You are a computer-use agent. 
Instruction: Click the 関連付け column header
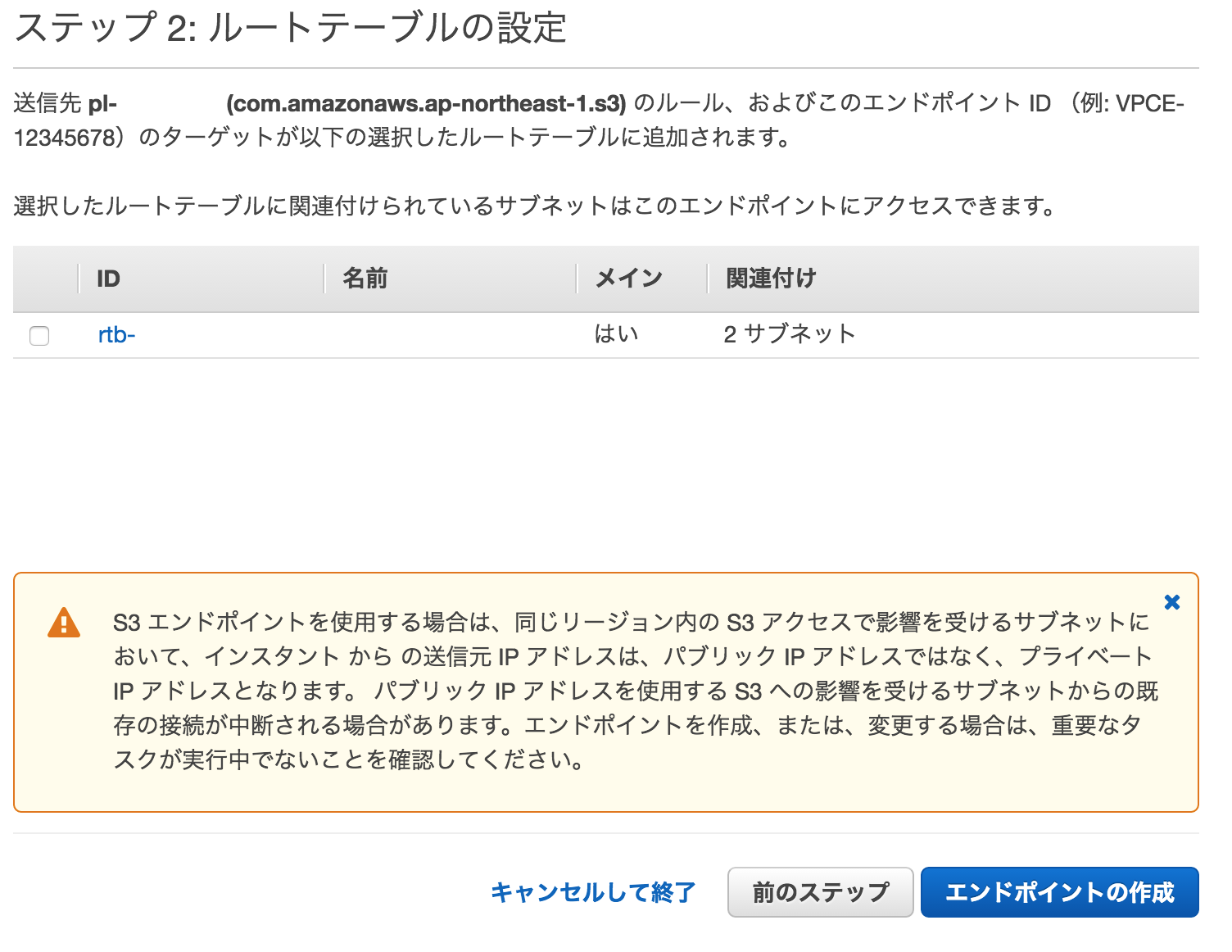pos(771,279)
